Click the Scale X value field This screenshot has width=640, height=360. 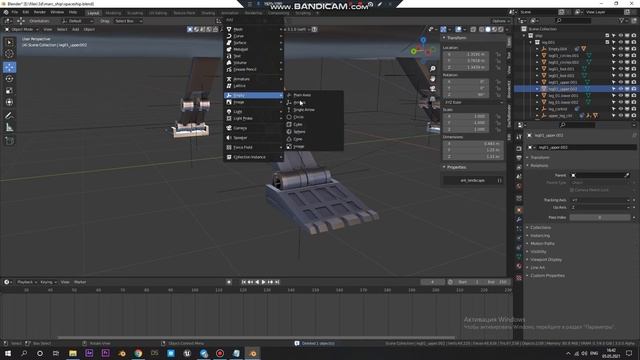coord(466,116)
